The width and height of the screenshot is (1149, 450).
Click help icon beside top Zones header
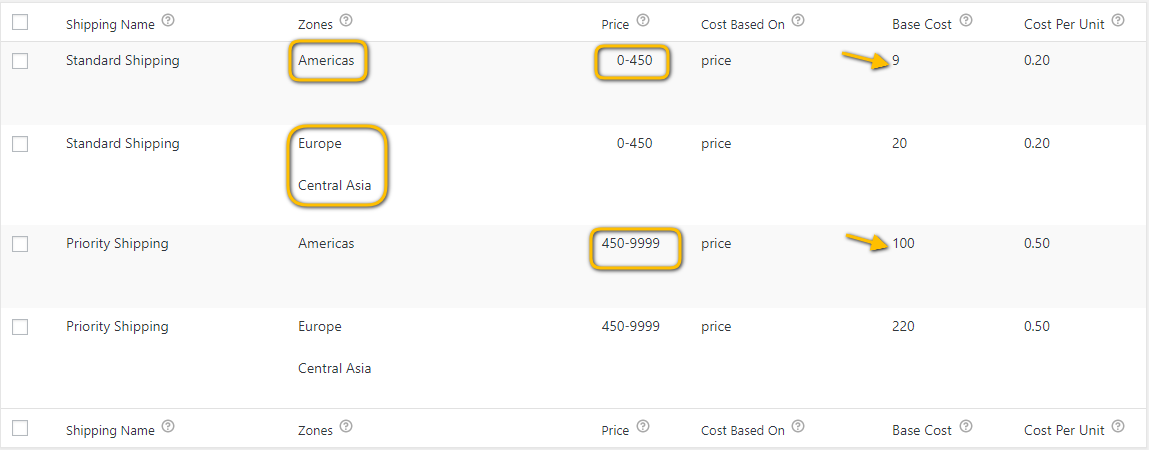(x=347, y=21)
